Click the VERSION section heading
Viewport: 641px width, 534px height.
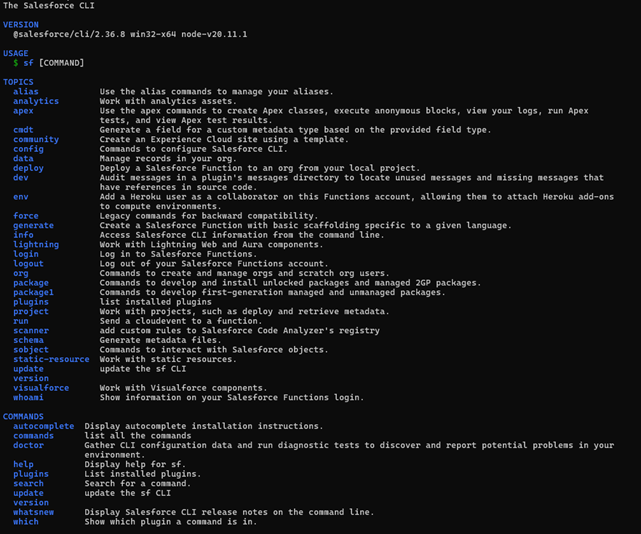click(21, 25)
